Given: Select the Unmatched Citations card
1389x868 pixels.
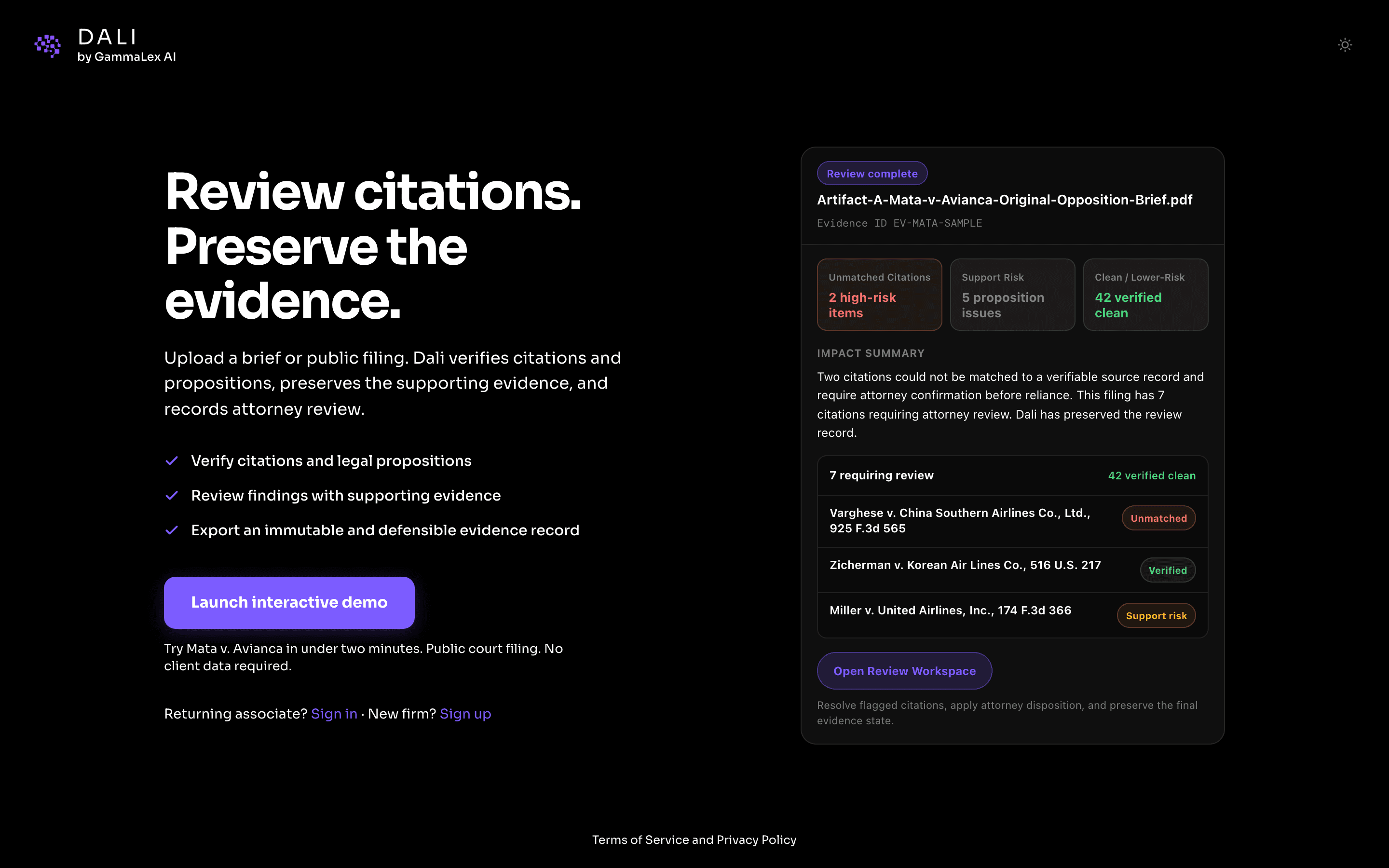Looking at the screenshot, I should pos(879,295).
